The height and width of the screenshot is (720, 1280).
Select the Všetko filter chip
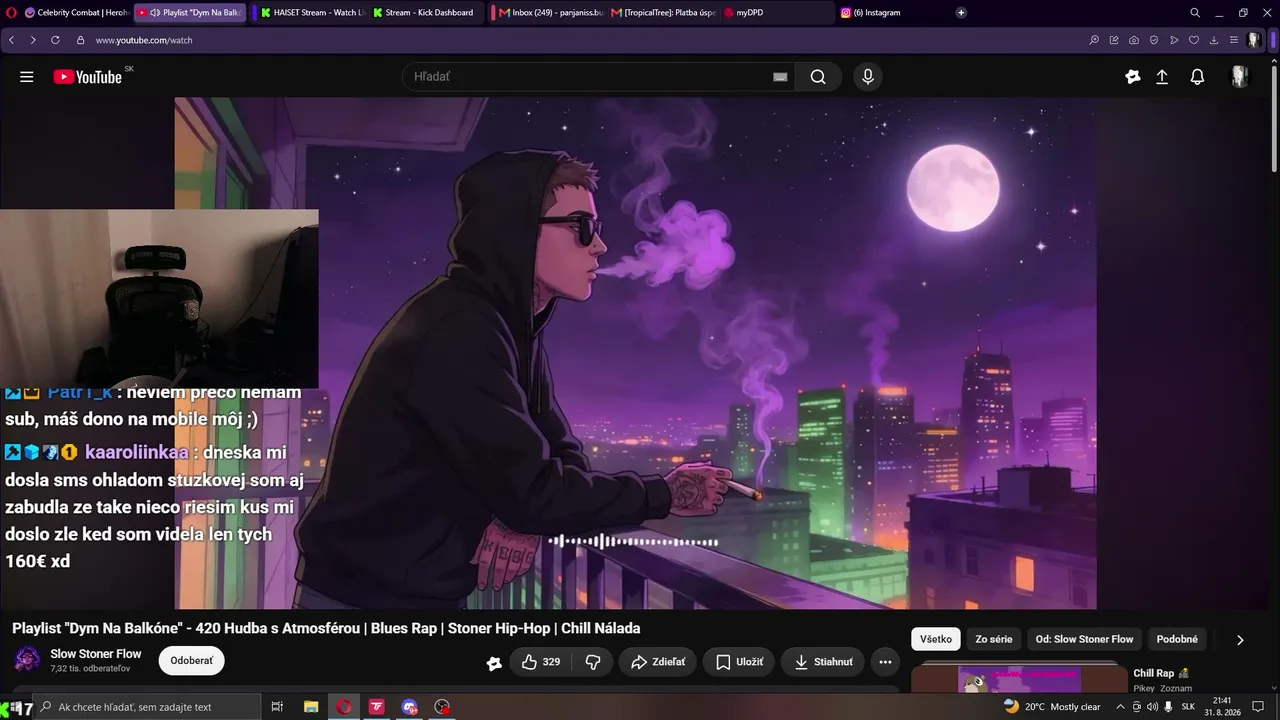pyautogui.click(x=936, y=639)
